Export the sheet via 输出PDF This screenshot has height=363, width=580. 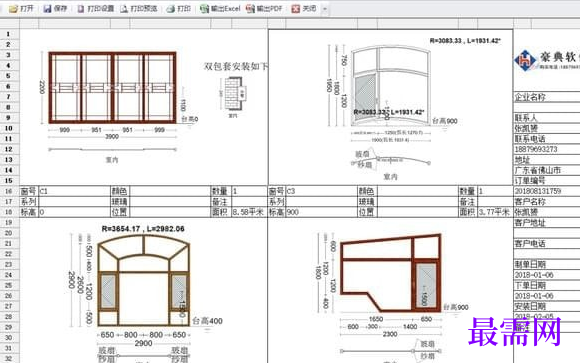click(264, 9)
